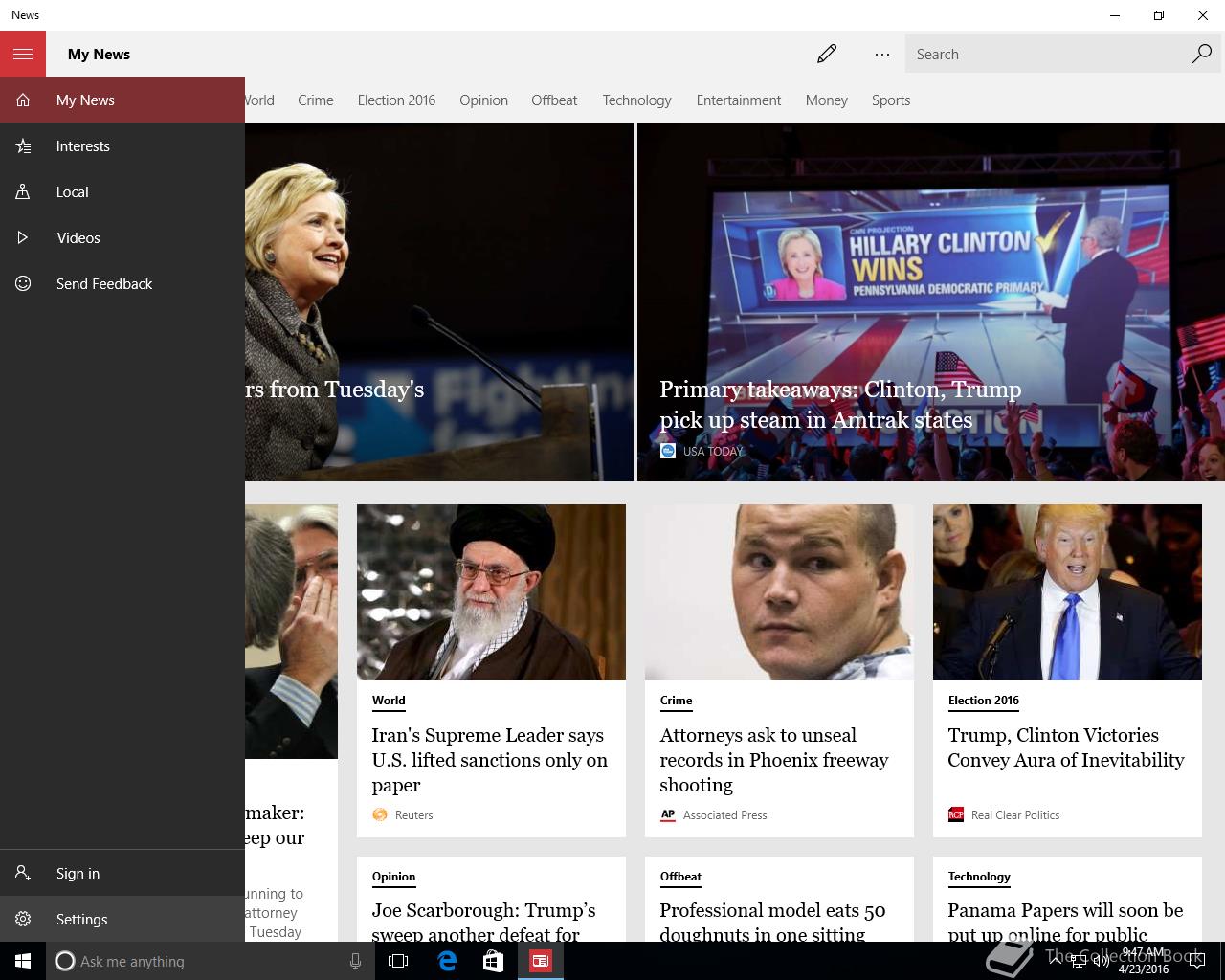
Task: Open the Phoenix freeway shooting suspect photo
Action: pyautogui.click(x=779, y=592)
